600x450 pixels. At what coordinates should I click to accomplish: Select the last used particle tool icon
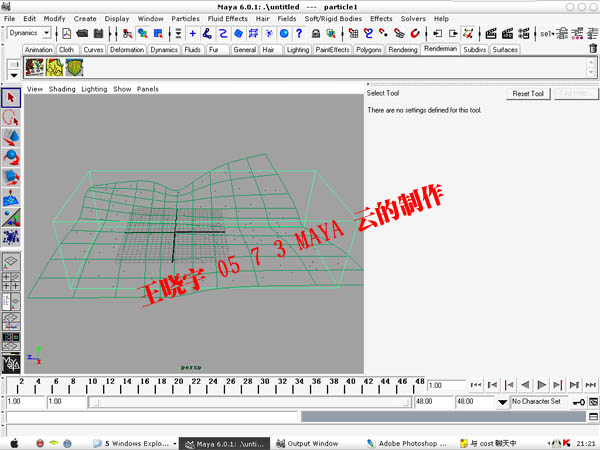tap(11, 237)
